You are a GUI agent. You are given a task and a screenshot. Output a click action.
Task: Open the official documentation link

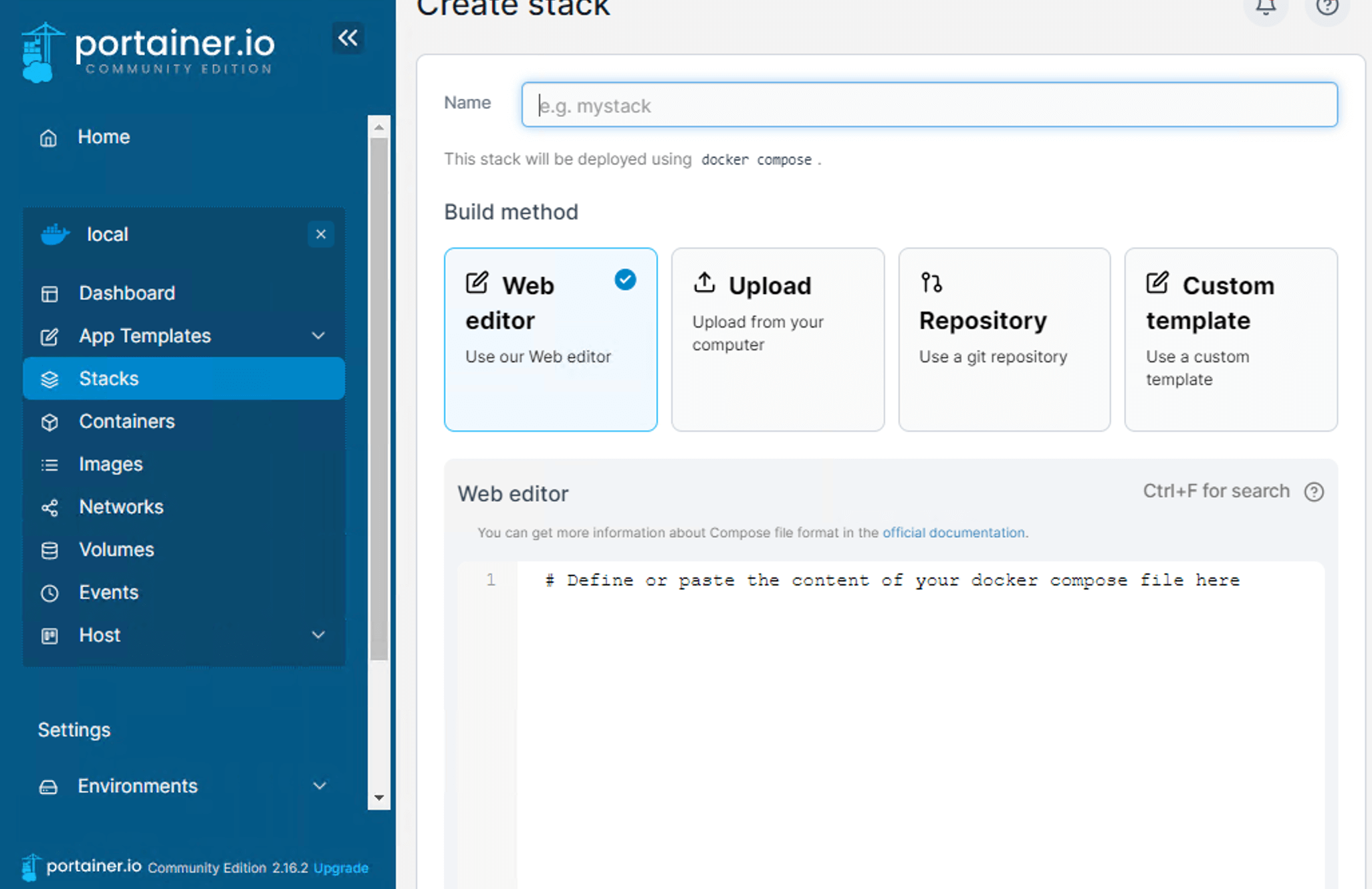953,533
